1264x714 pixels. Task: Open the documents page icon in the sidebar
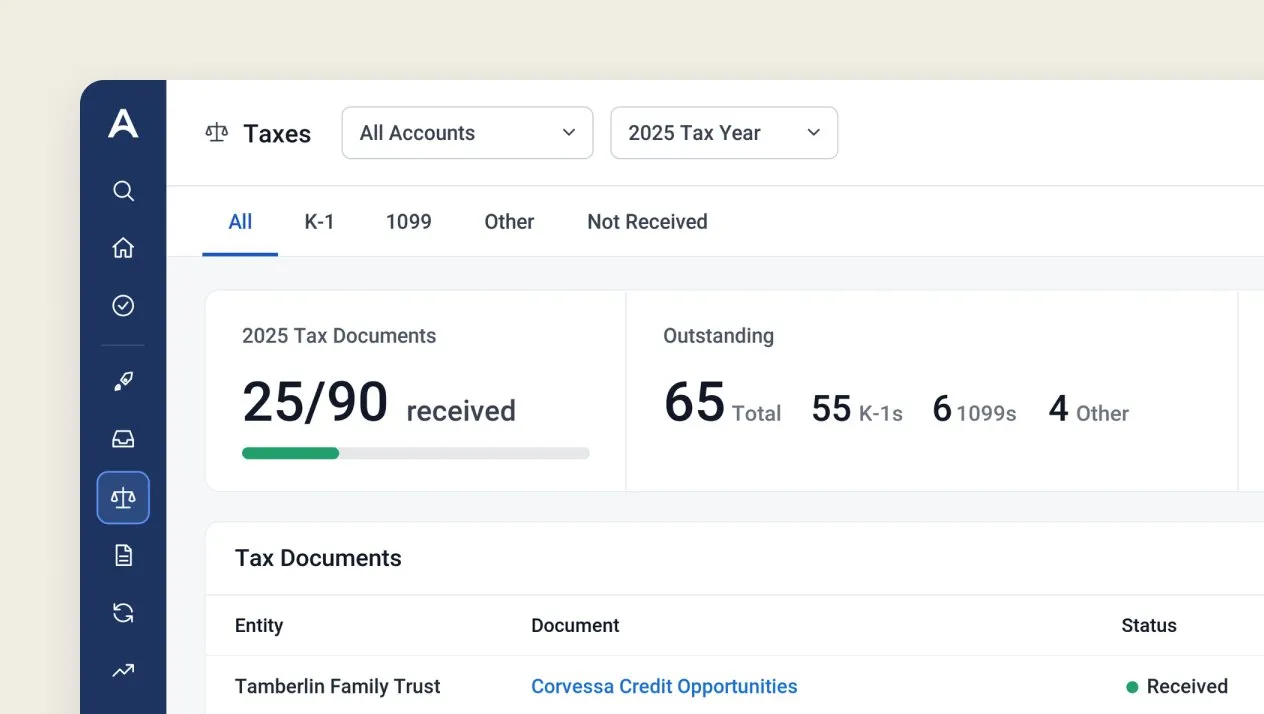pos(123,555)
